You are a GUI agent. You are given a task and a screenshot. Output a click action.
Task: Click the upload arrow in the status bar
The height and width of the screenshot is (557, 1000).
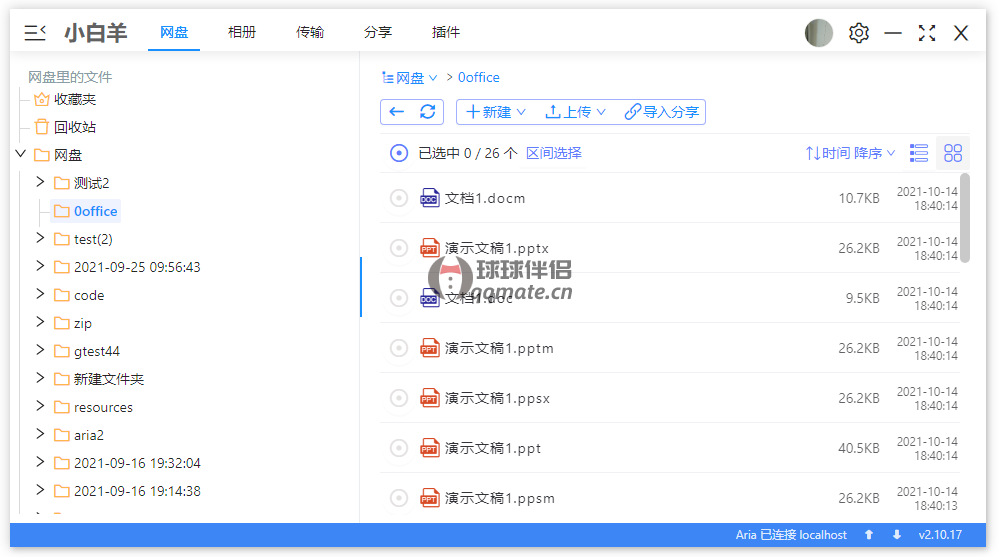coord(869,535)
